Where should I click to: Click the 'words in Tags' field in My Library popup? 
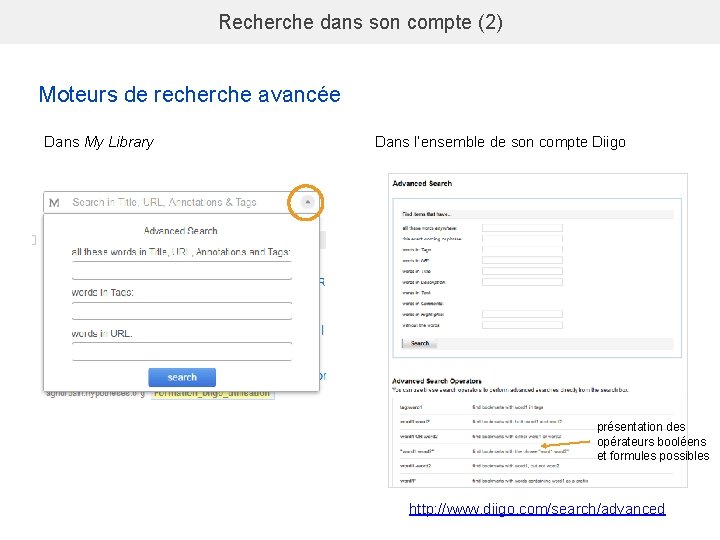[x=182, y=311]
